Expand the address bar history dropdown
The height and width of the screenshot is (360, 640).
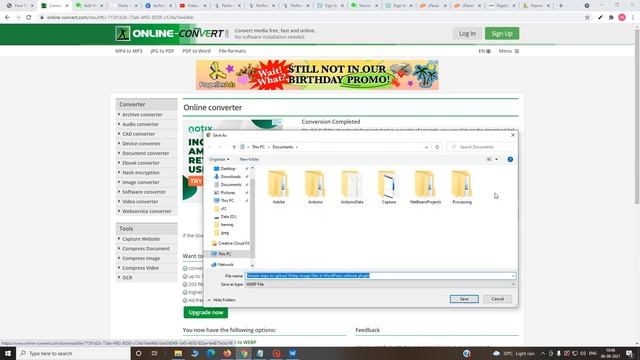(x=426, y=147)
